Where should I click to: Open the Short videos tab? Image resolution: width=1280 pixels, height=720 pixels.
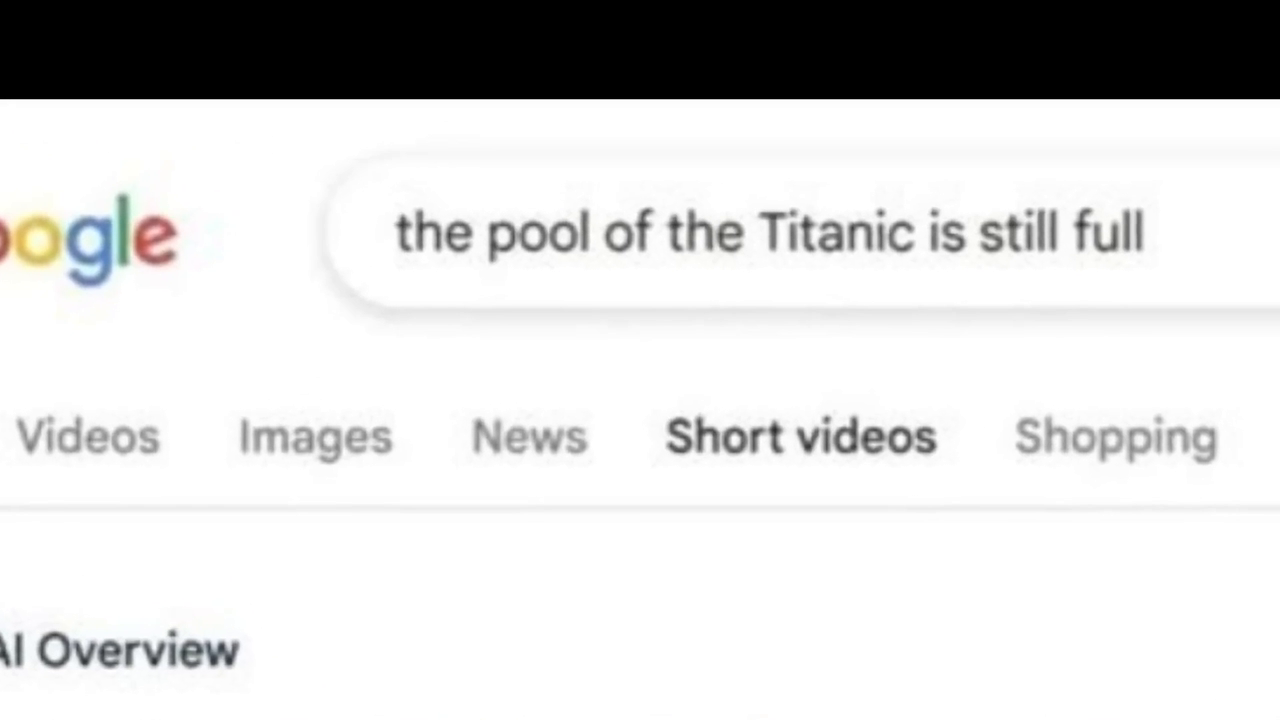(801, 437)
